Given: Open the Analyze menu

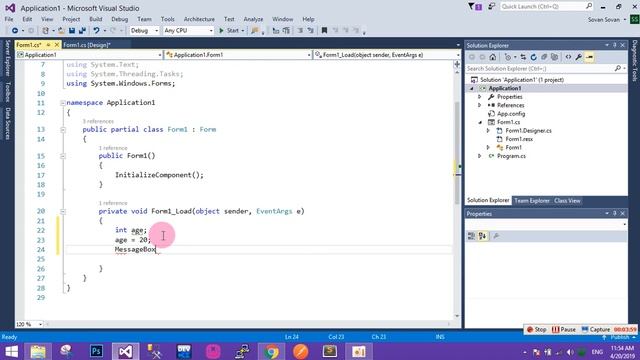Looking at the screenshot, I should [x=253, y=19].
